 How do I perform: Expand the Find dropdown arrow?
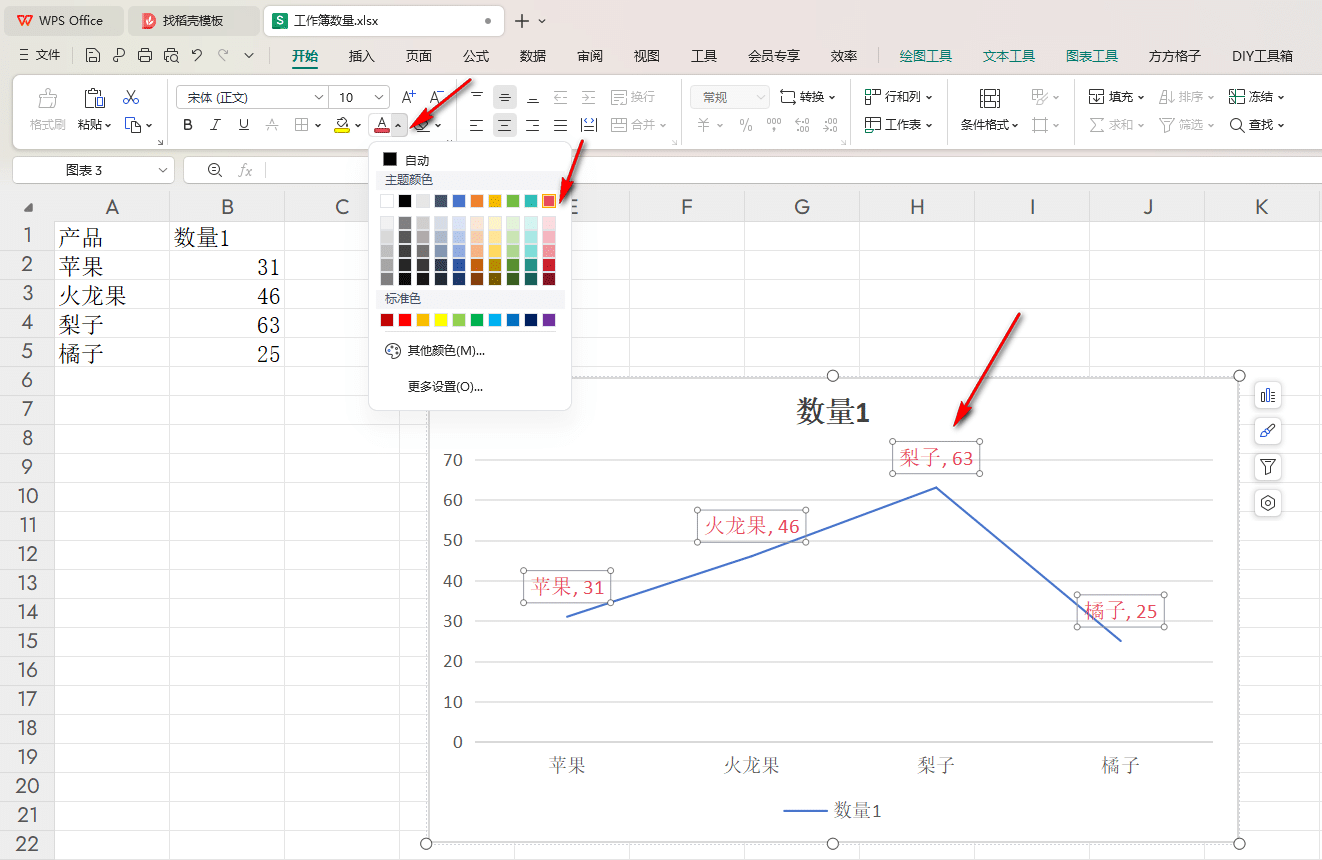pos(1281,125)
